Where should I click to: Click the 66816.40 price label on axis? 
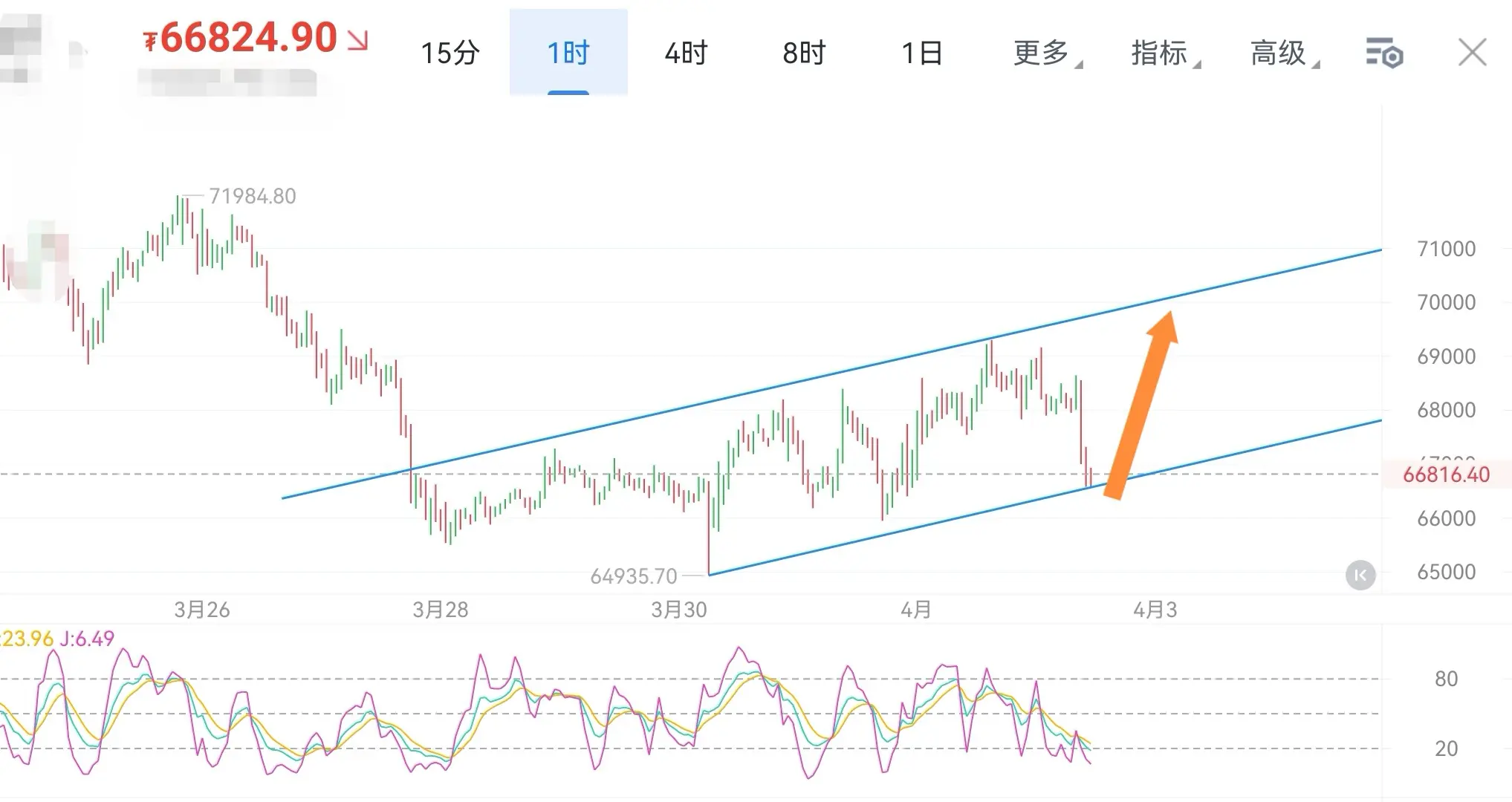(x=1446, y=475)
